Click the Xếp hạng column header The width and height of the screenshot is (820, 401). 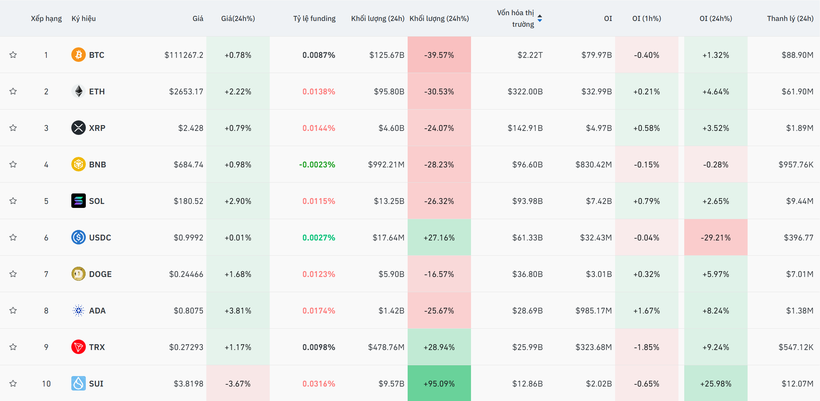tap(46, 18)
